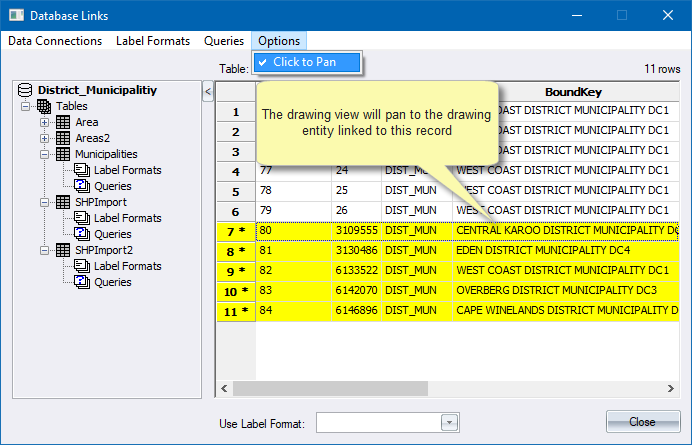Screen dimensions: 692x445
Task: Open the Data Connections menu
Action: (x=55, y=41)
